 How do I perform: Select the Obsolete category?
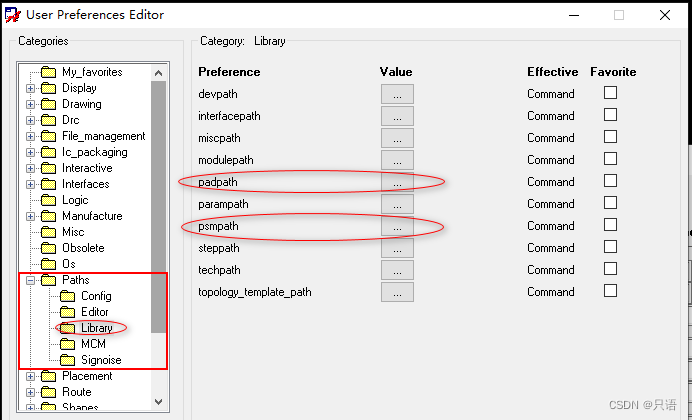tap(82, 248)
